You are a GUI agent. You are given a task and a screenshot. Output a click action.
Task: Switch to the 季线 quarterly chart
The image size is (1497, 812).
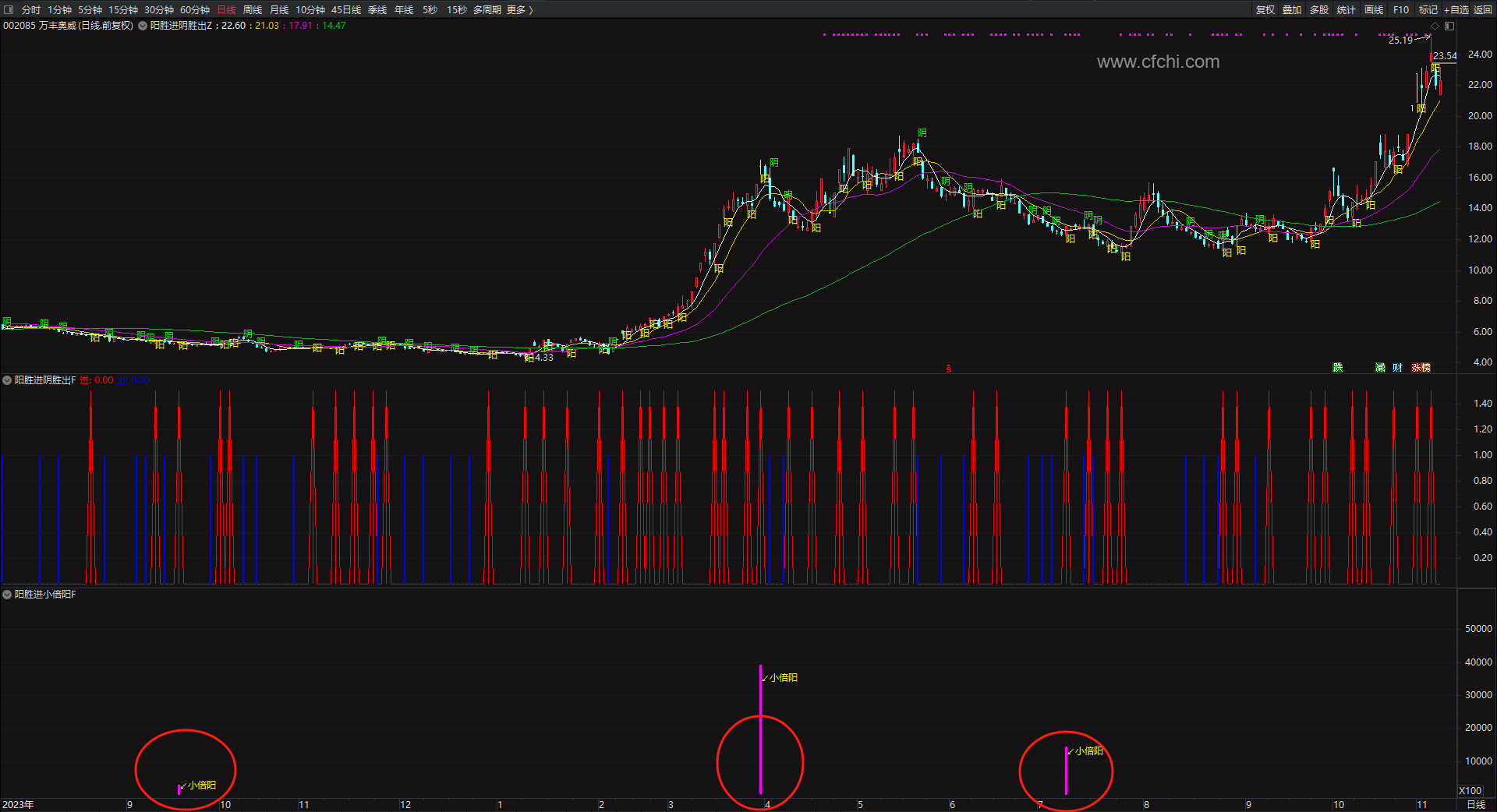click(x=377, y=9)
